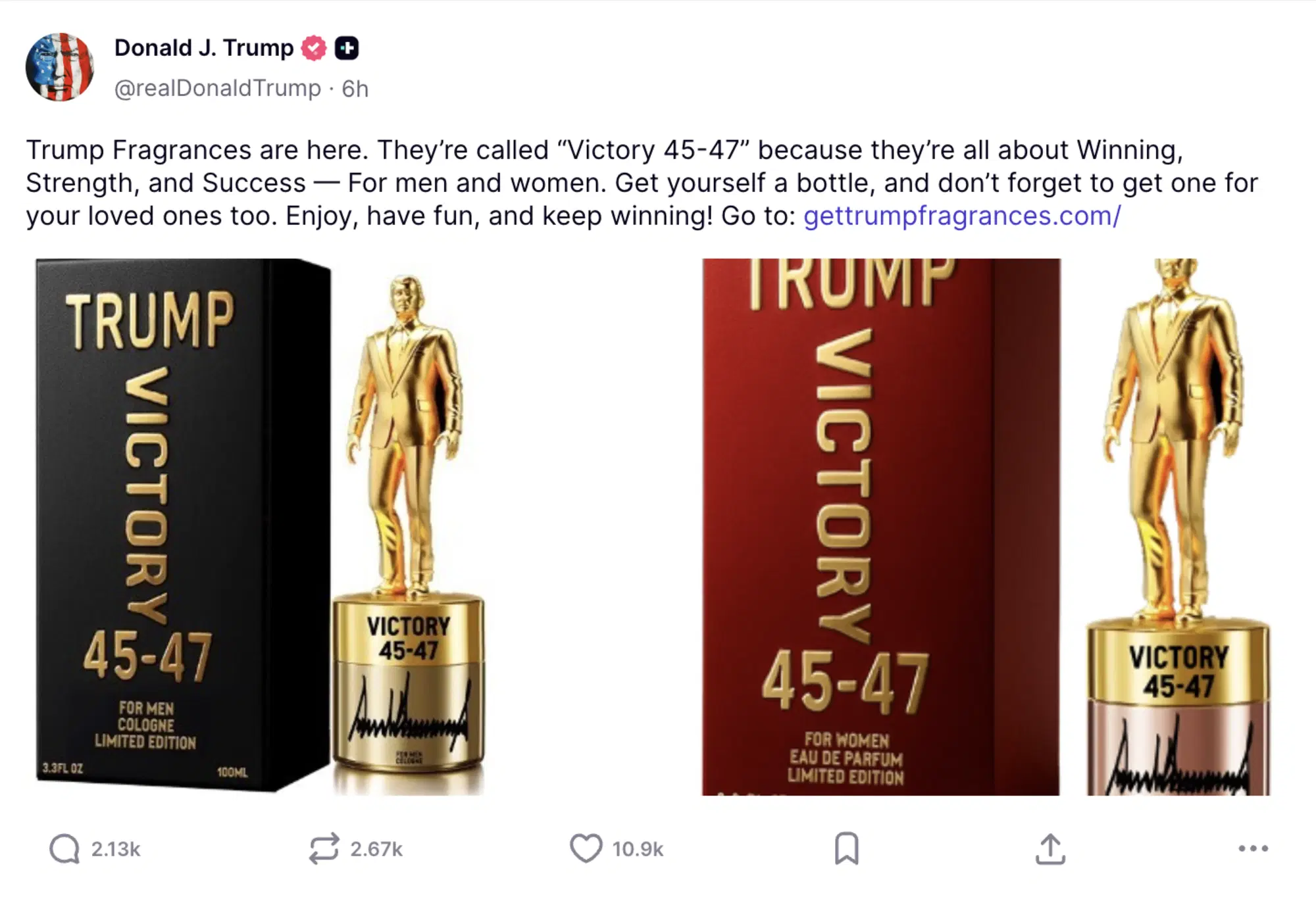Open the reply comment bubble icon
Viewport: 1316px width, 899px height.
[64, 848]
